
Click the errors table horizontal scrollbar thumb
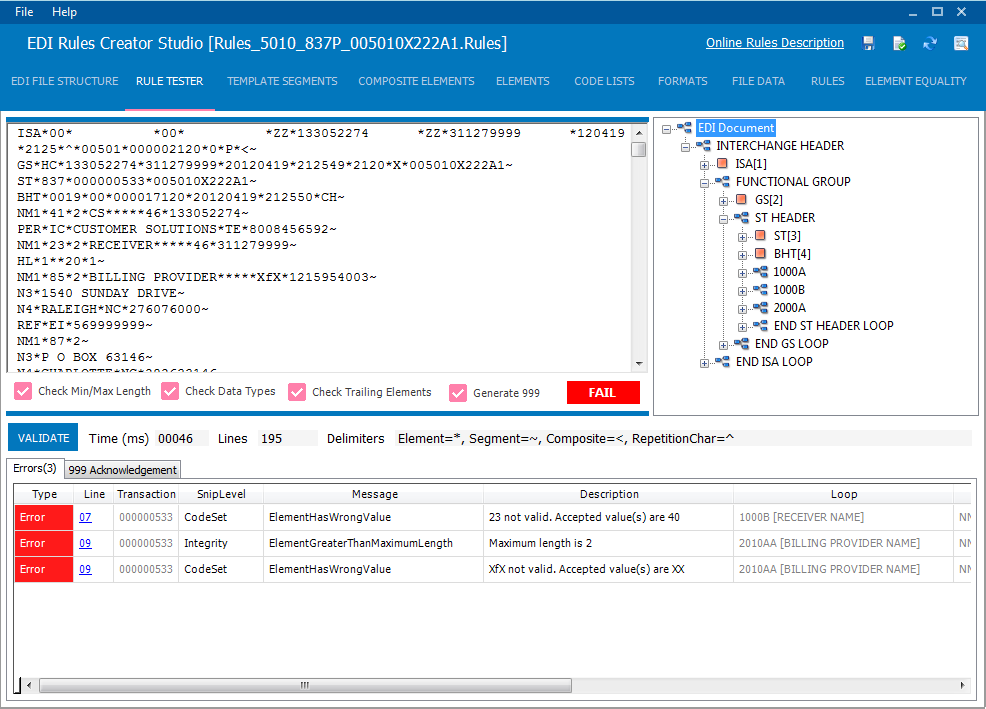pyautogui.click(x=305, y=685)
